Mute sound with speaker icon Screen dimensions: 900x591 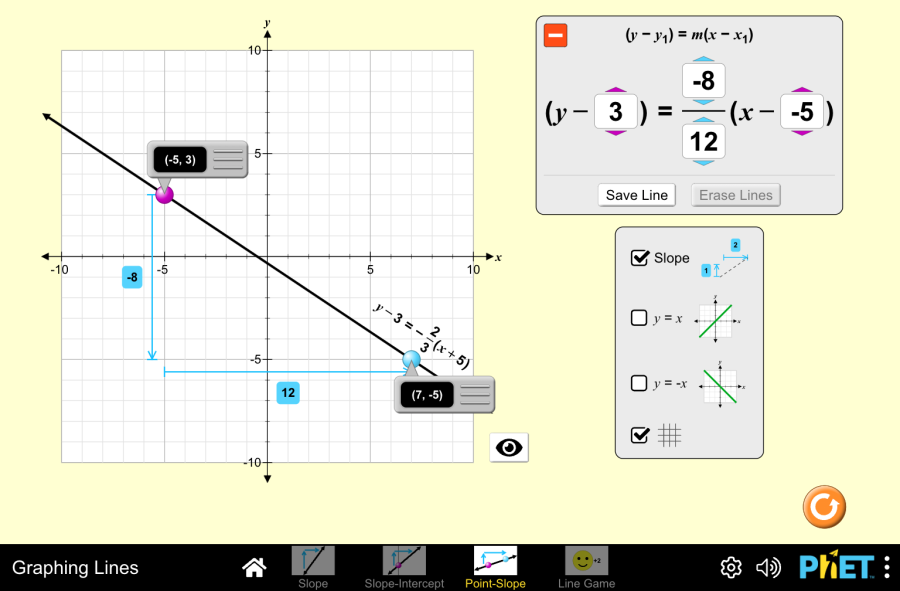tap(768, 568)
